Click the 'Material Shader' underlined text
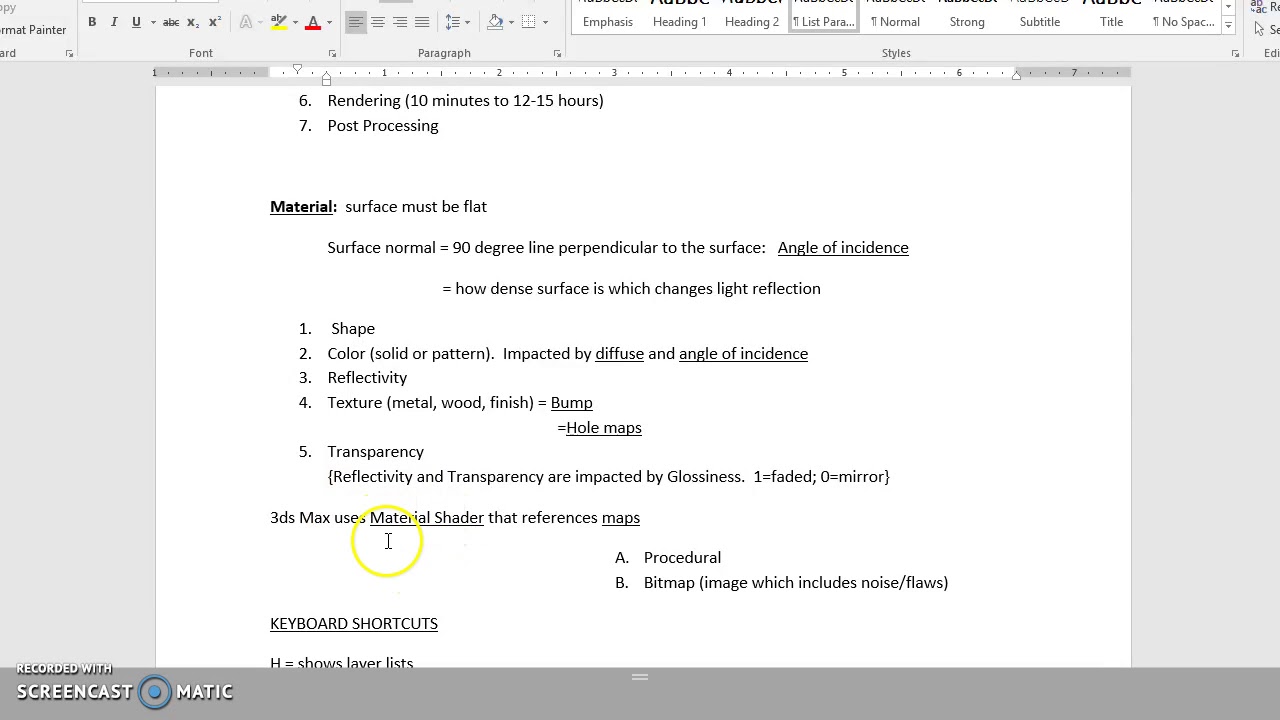Screen dimensions: 1280x720 point(427,518)
